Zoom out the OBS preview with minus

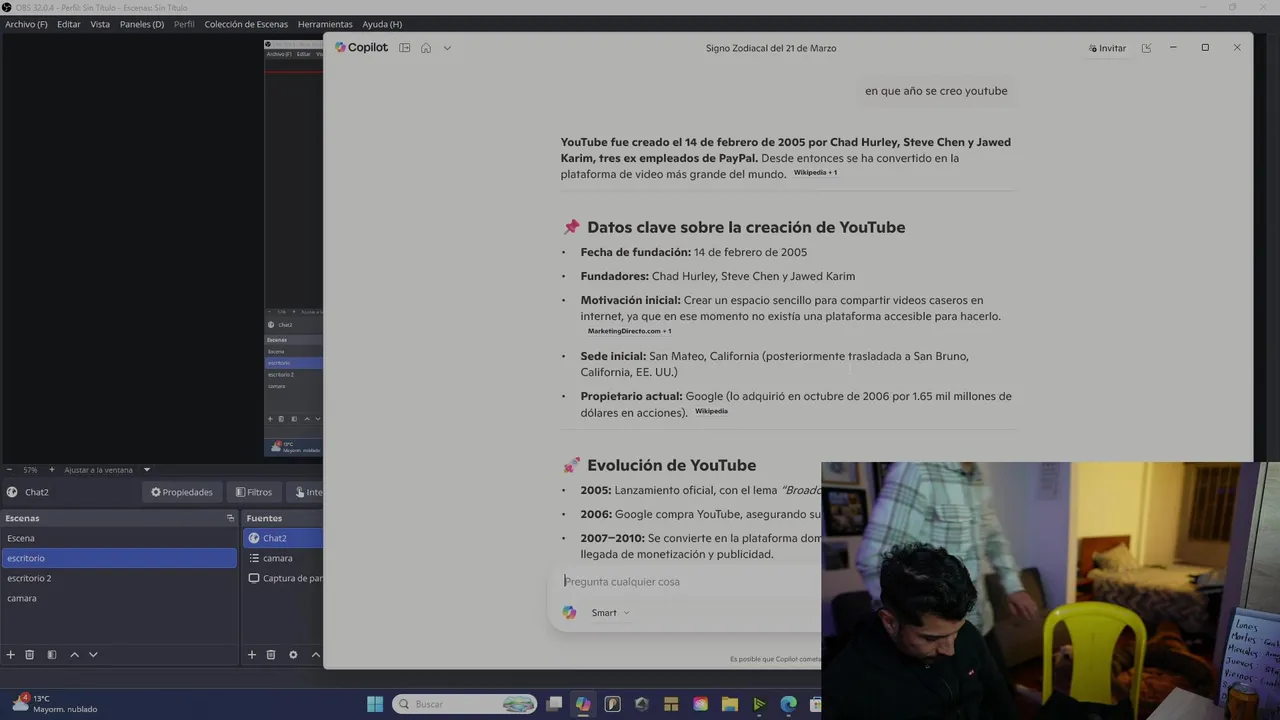[x=9, y=470]
